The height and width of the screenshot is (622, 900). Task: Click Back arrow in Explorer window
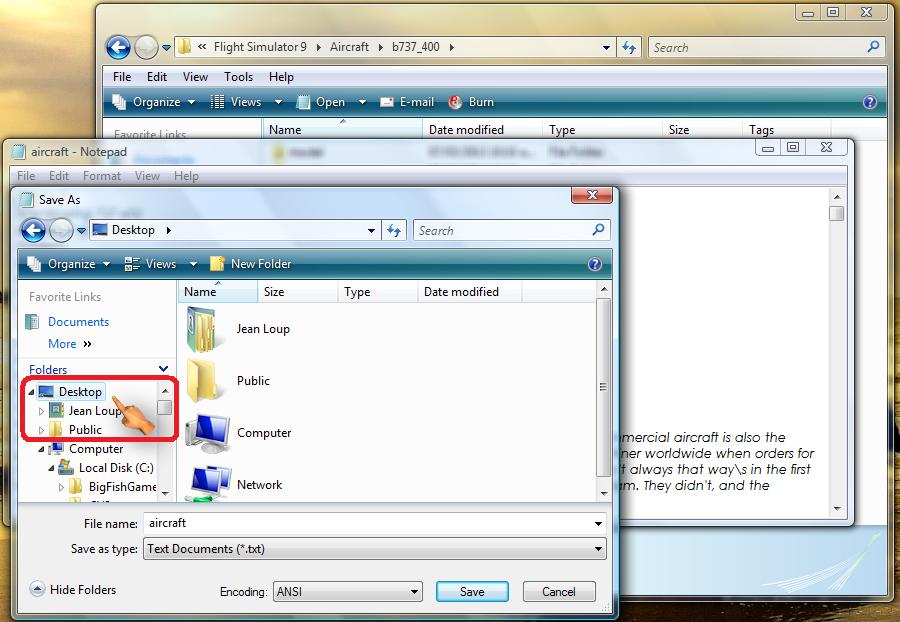118,48
